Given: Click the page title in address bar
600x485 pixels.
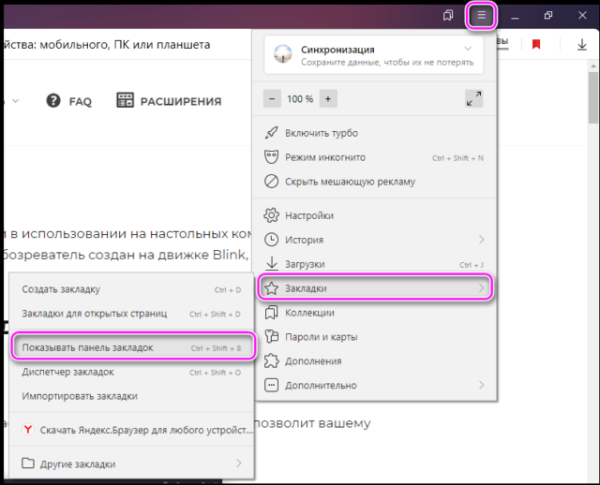Looking at the screenshot, I should pyautogui.click(x=107, y=45).
